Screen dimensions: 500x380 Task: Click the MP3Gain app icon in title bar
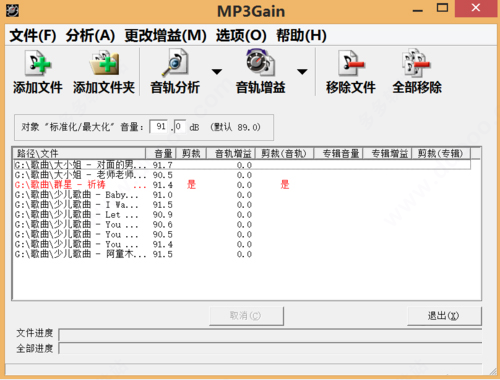(12, 11)
